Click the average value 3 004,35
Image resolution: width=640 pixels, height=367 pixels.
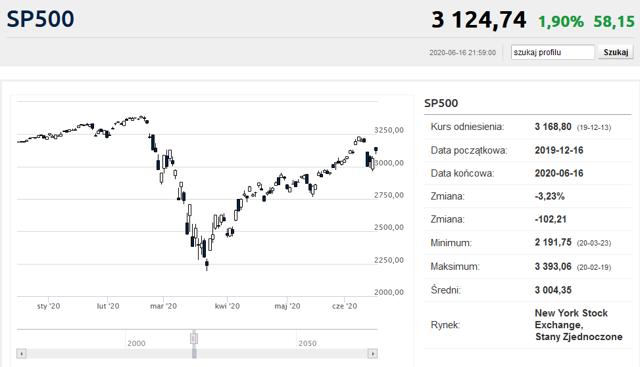point(553,290)
